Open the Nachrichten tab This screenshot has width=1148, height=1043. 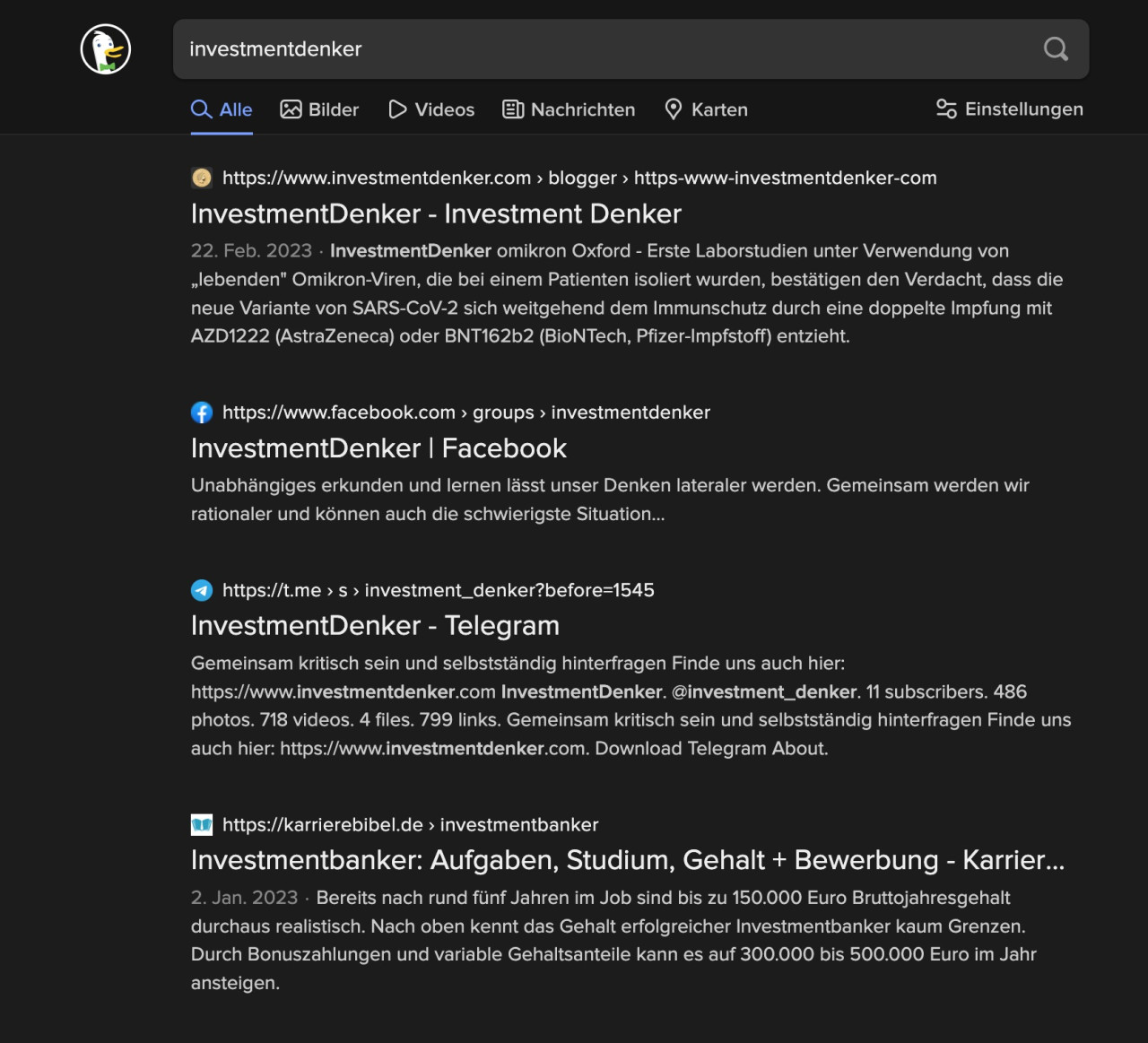point(569,109)
